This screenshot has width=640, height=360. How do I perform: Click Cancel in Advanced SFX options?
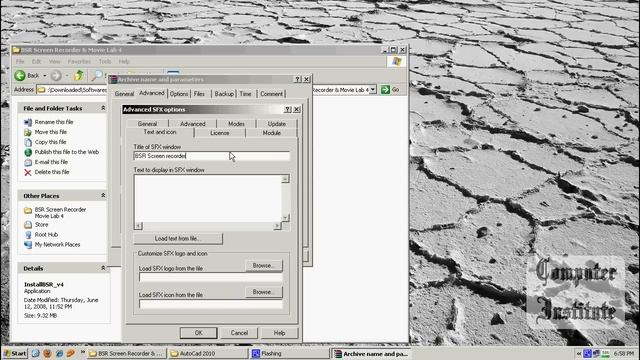(239, 333)
